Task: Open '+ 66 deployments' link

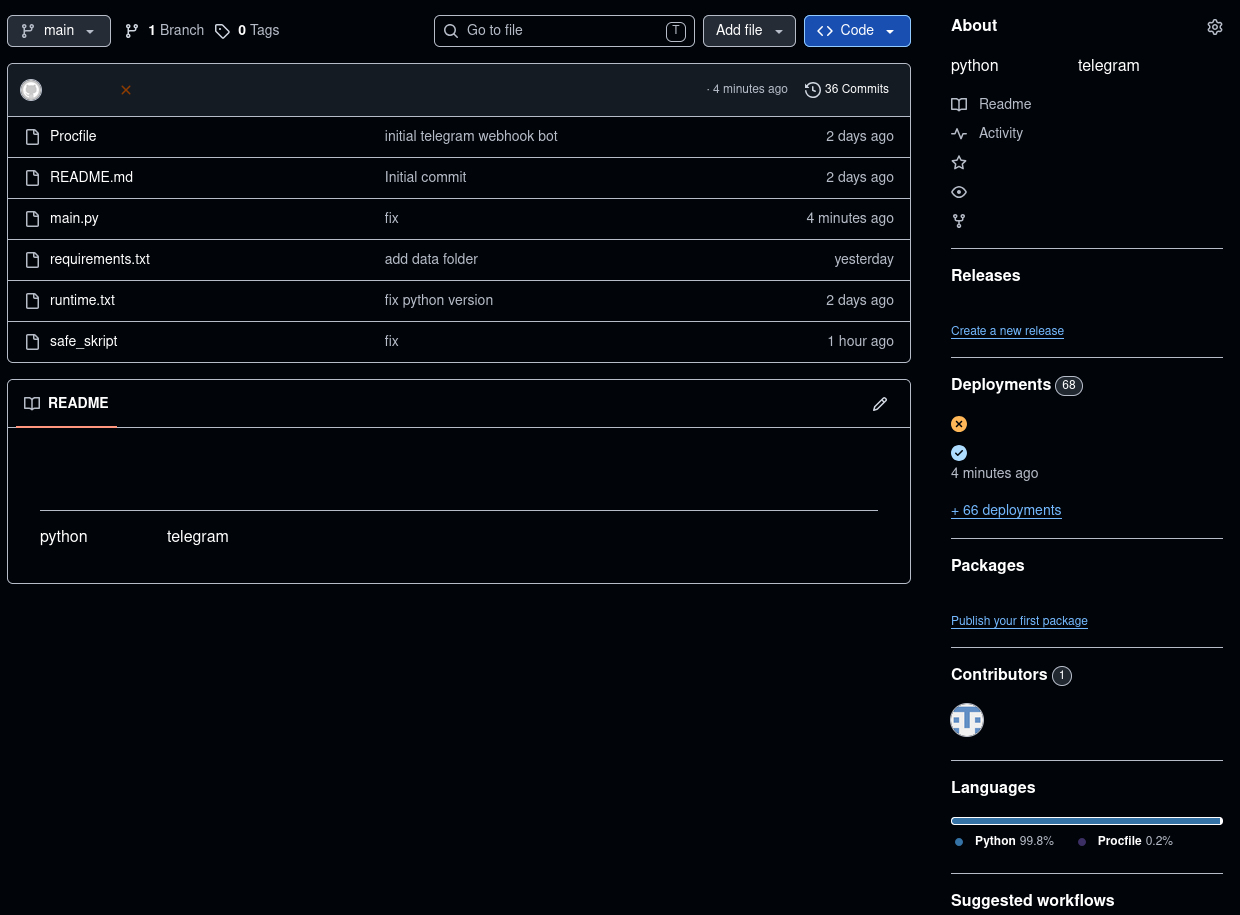Action: (x=1006, y=510)
